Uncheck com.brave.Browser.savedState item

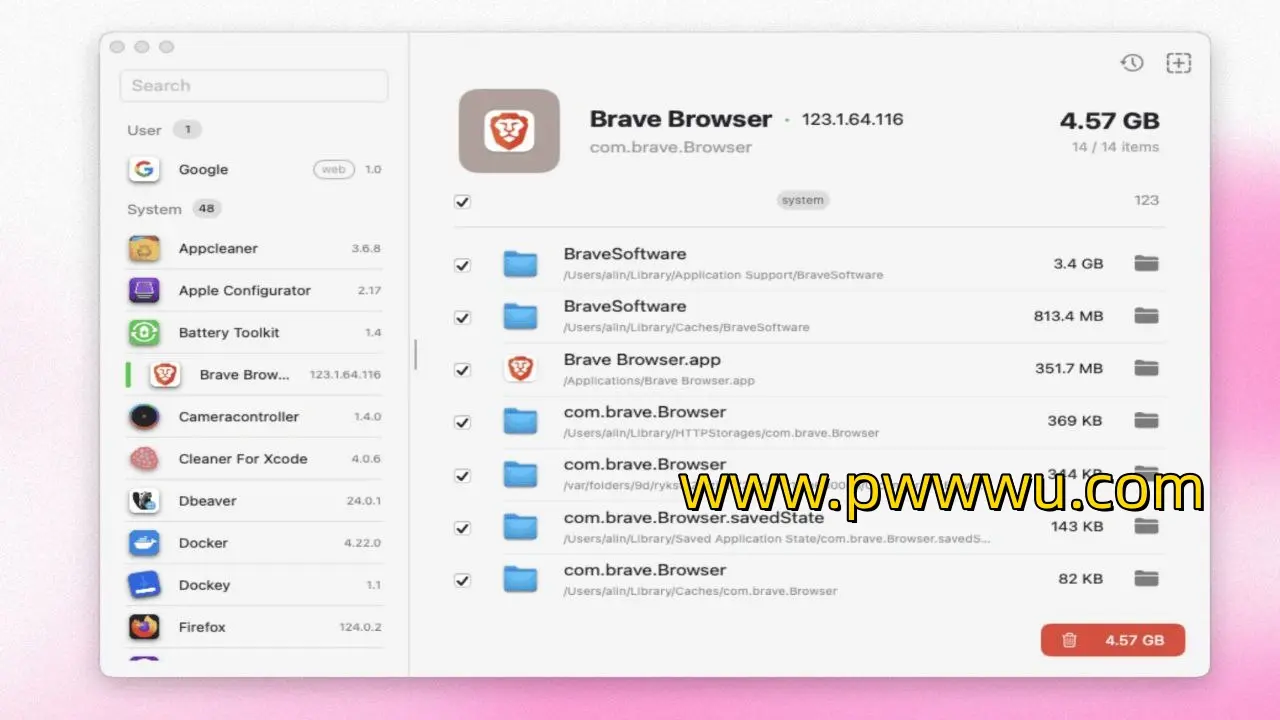coord(462,528)
